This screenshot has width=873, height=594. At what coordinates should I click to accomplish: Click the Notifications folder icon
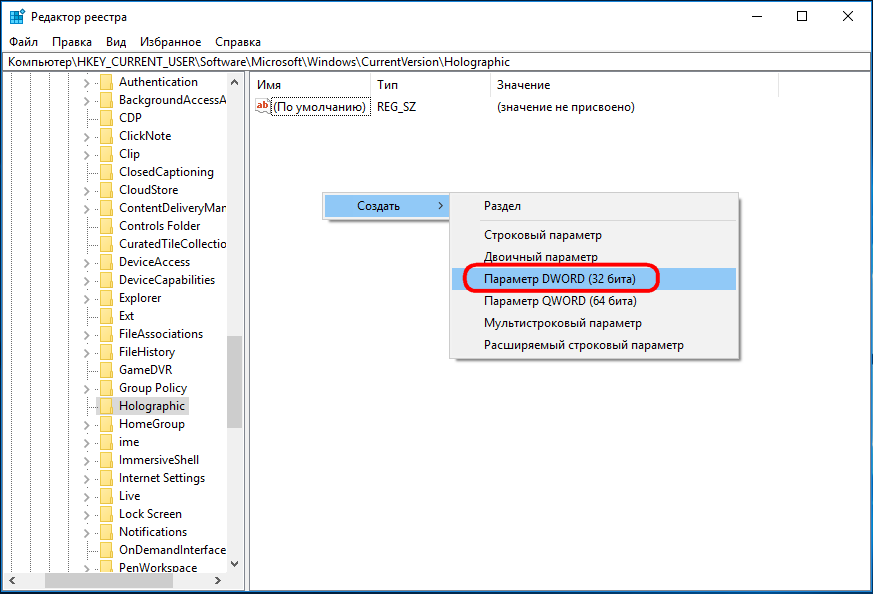pyautogui.click(x=106, y=532)
